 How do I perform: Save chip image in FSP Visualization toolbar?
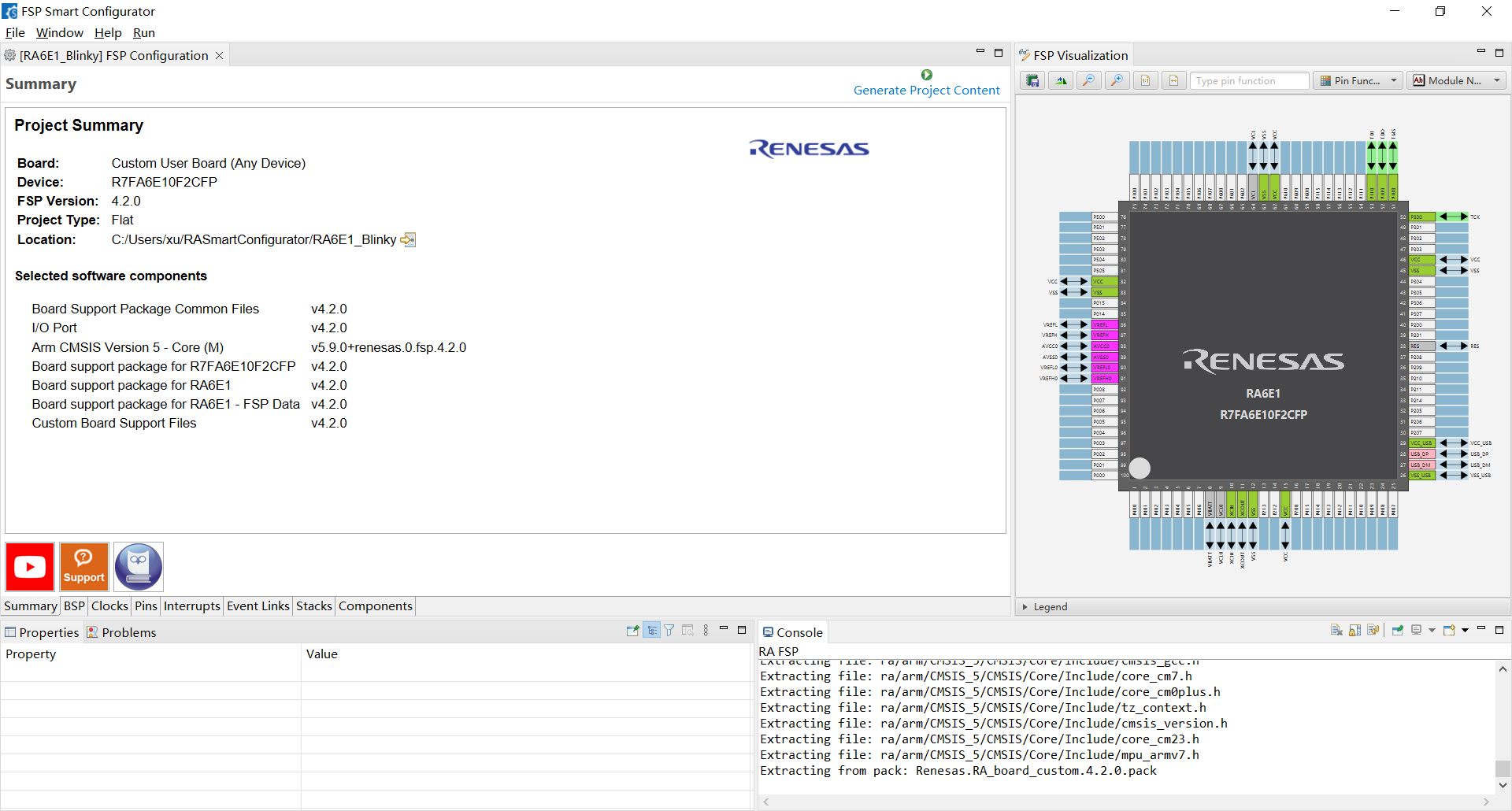click(x=1032, y=81)
